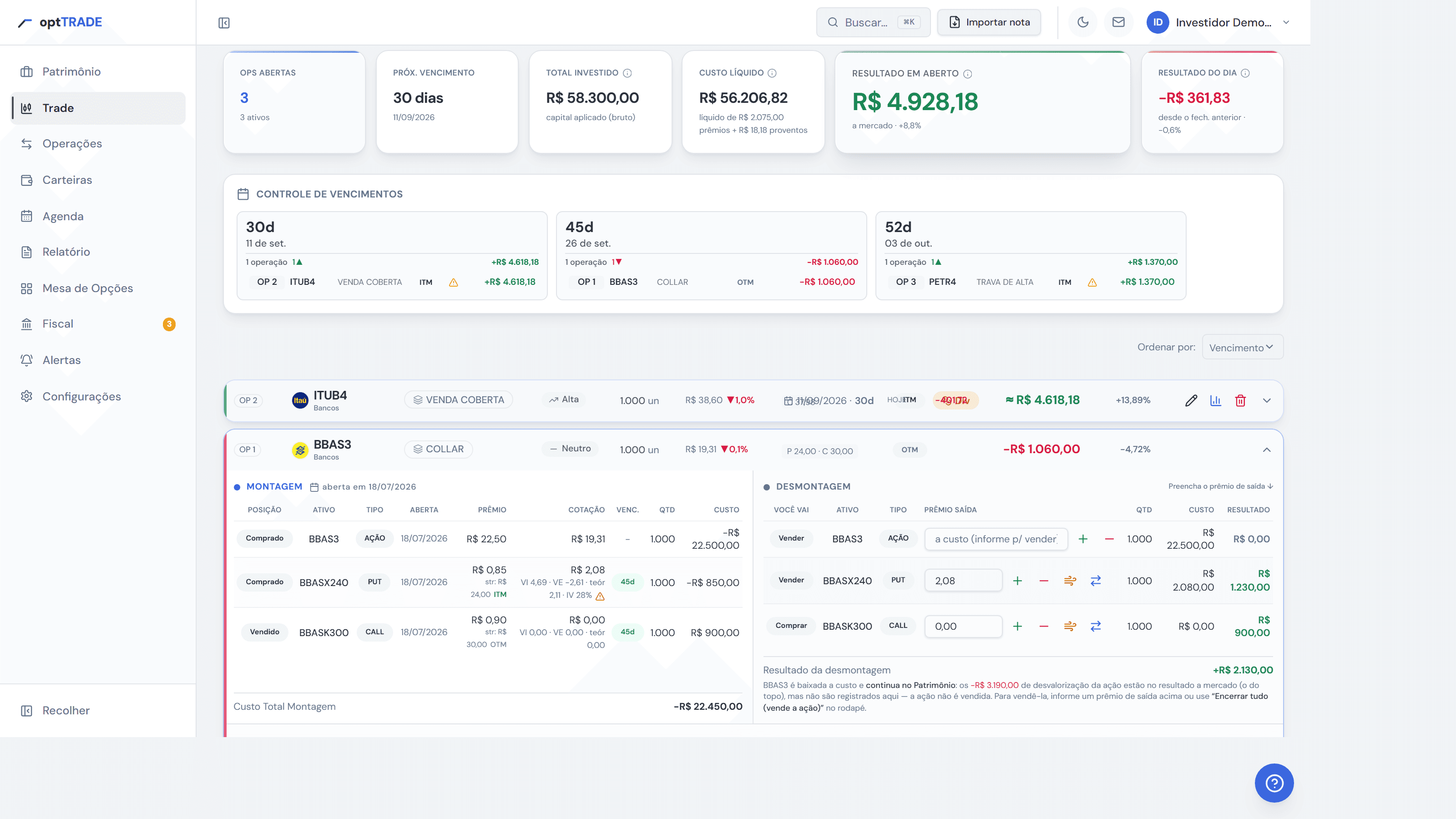Click BBASX240 exit premium field 2,08
Screen dimensions: 1456x819
(x=963, y=581)
